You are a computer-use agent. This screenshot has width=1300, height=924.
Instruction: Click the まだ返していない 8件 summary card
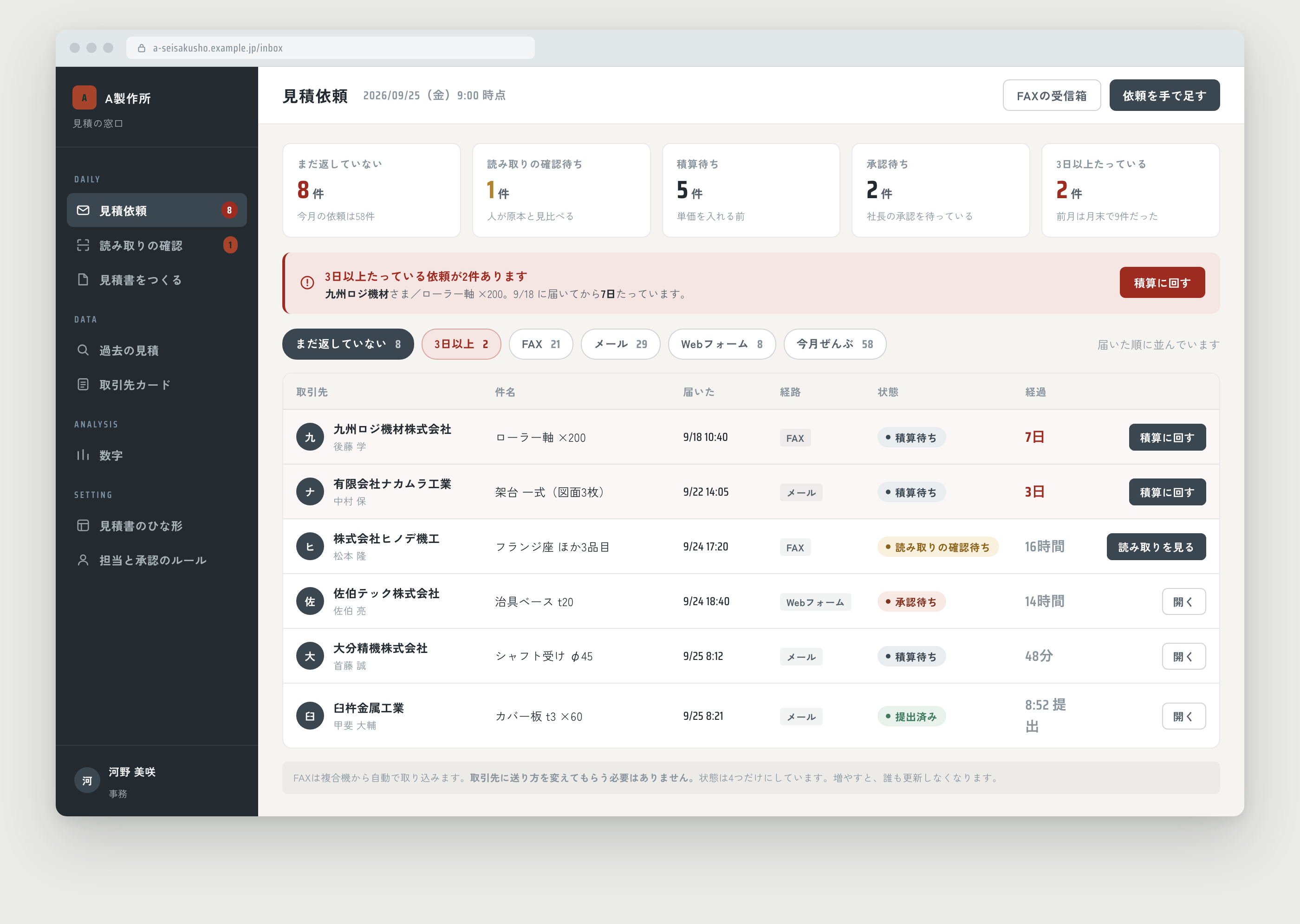371,190
